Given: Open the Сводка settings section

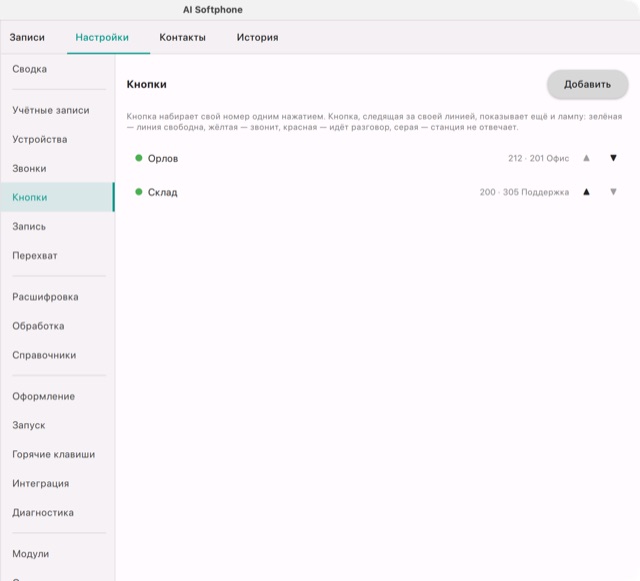Looking at the screenshot, I should coord(57,69).
